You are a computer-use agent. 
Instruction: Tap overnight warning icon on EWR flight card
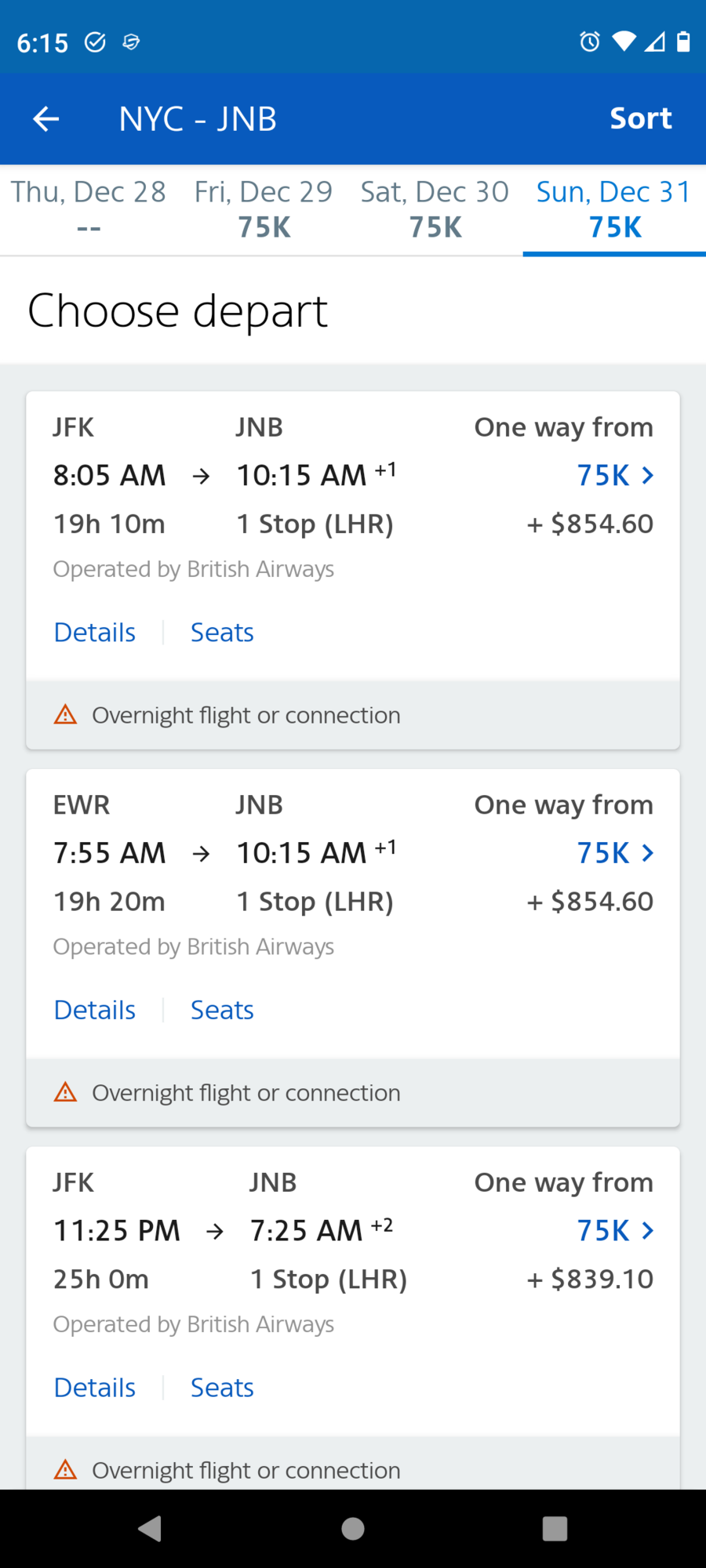tap(65, 1092)
